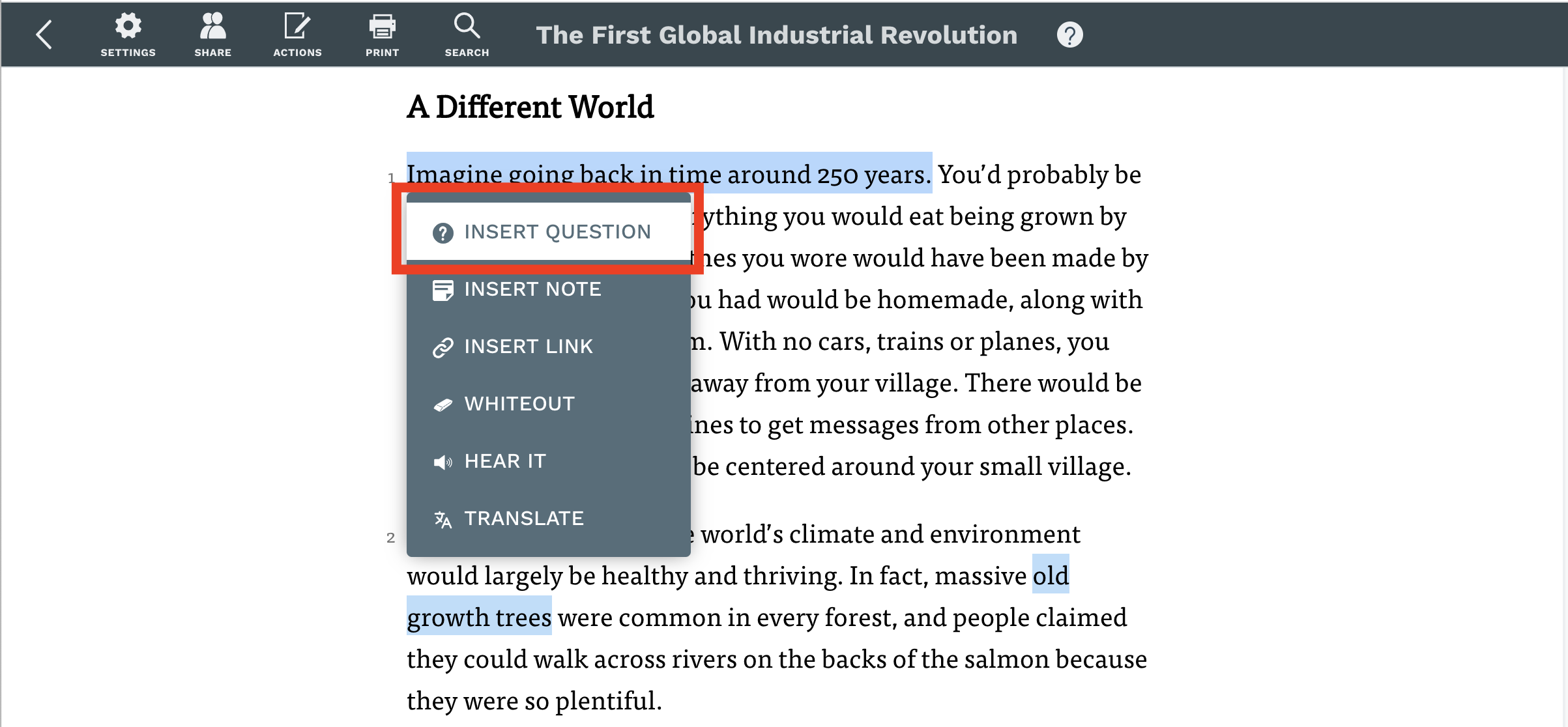The image size is (1568, 727).
Task: Click the question mark icon beside Insert Question
Action: pyautogui.click(x=443, y=233)
